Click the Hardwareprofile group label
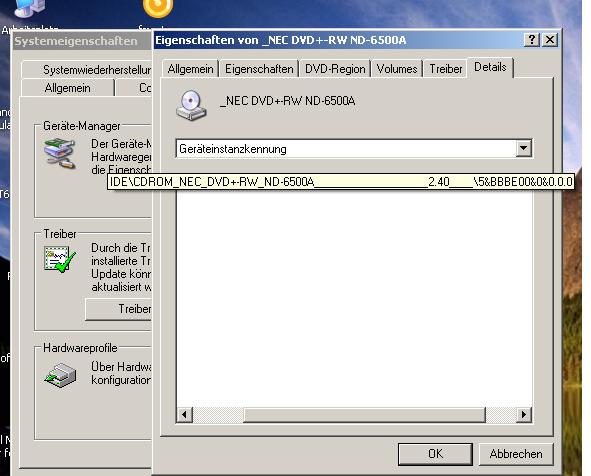591x476 pixels. pos(80,347)
